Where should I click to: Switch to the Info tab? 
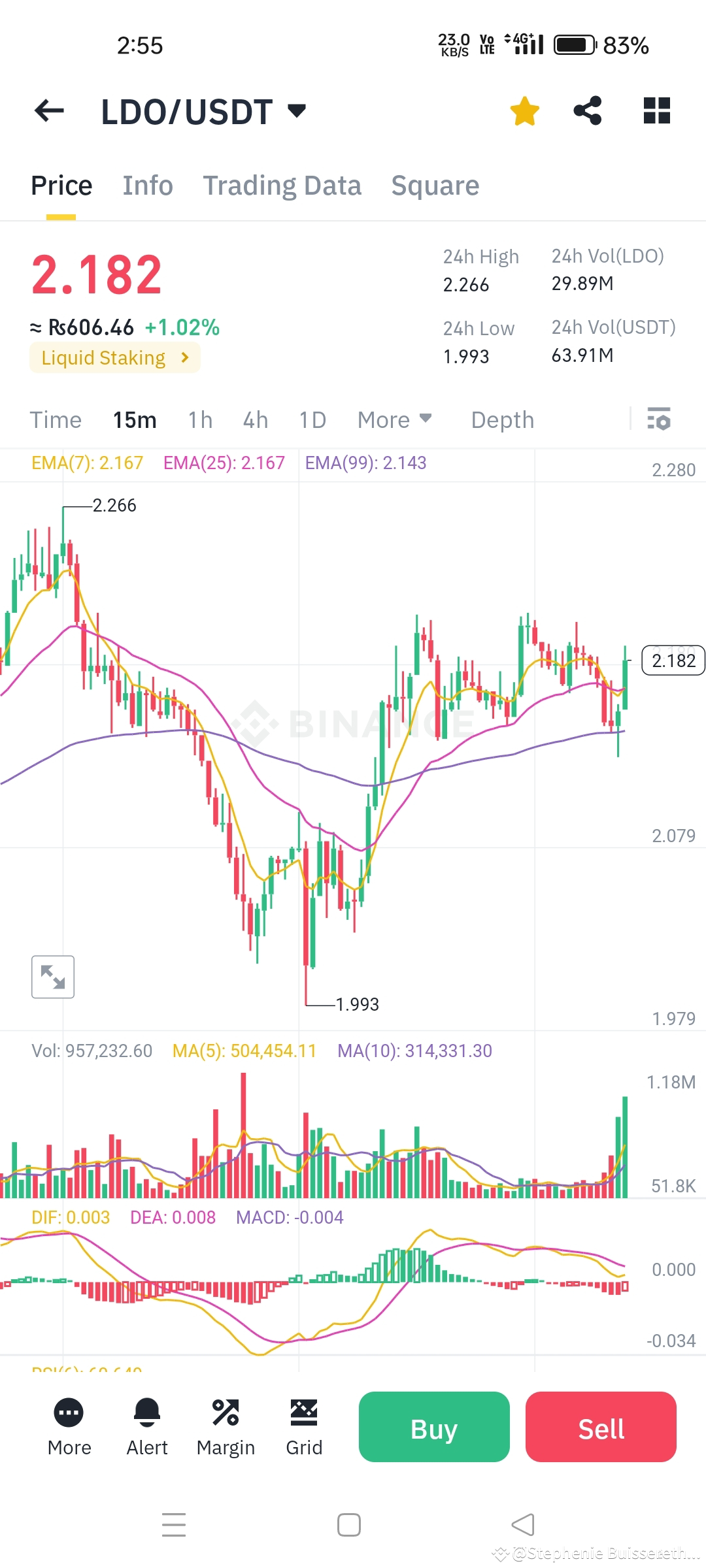[147, 185]
